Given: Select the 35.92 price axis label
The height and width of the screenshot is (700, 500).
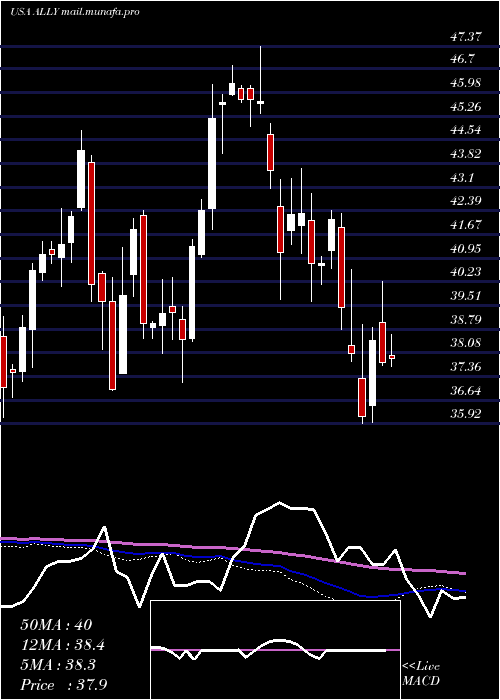Looking at the screenshot, I should [x=466, y=414].
